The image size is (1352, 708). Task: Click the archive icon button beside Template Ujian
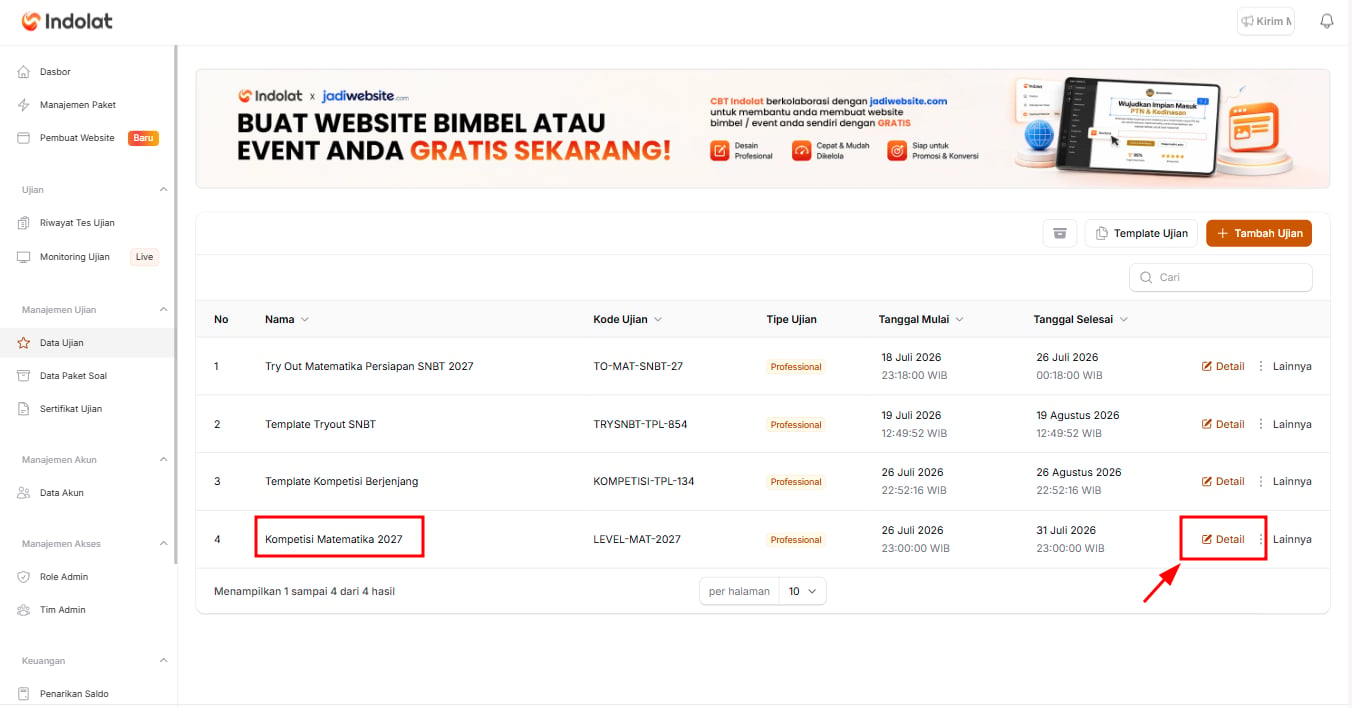(x=1060, y=233)
